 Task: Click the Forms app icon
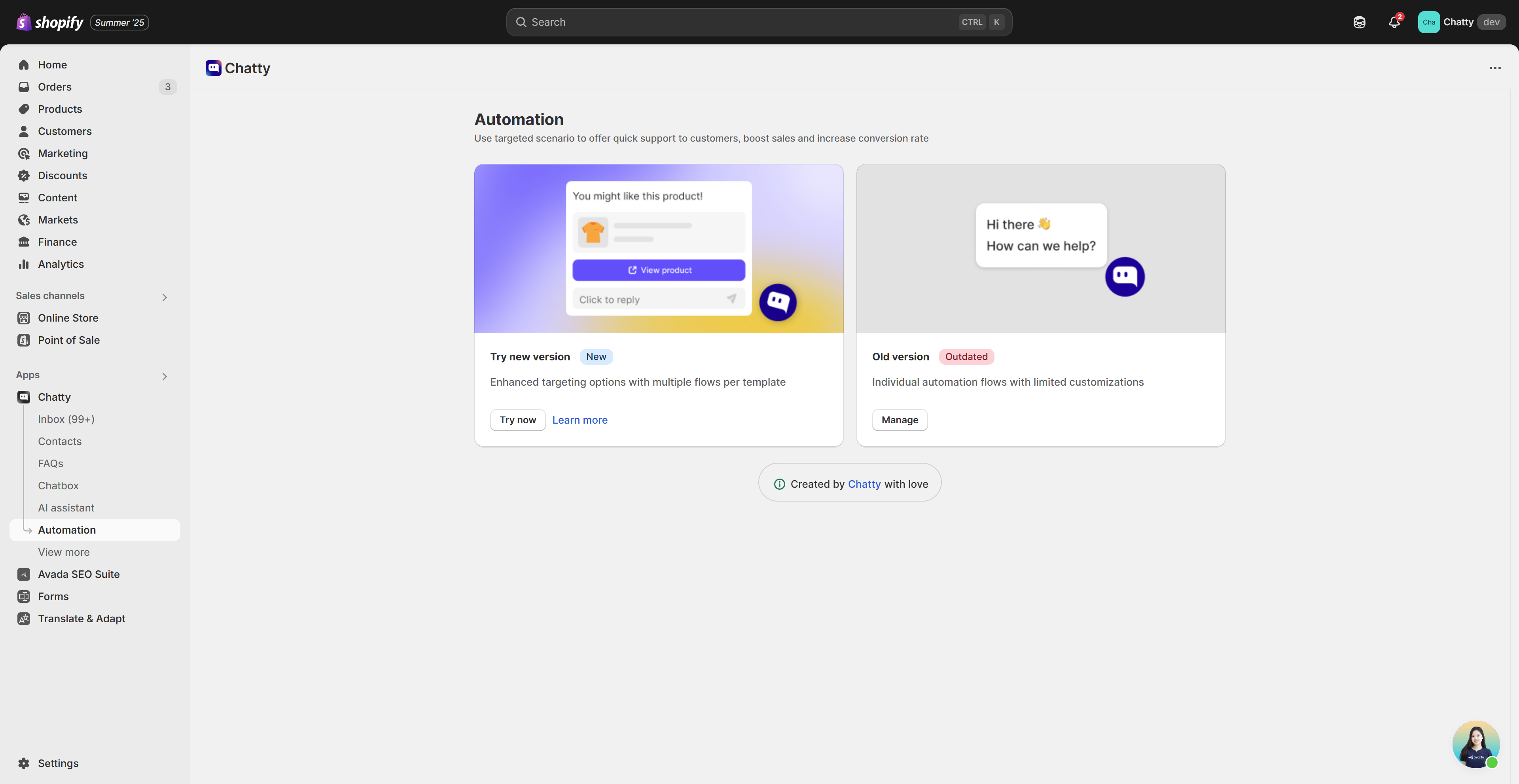click(24, 596)
